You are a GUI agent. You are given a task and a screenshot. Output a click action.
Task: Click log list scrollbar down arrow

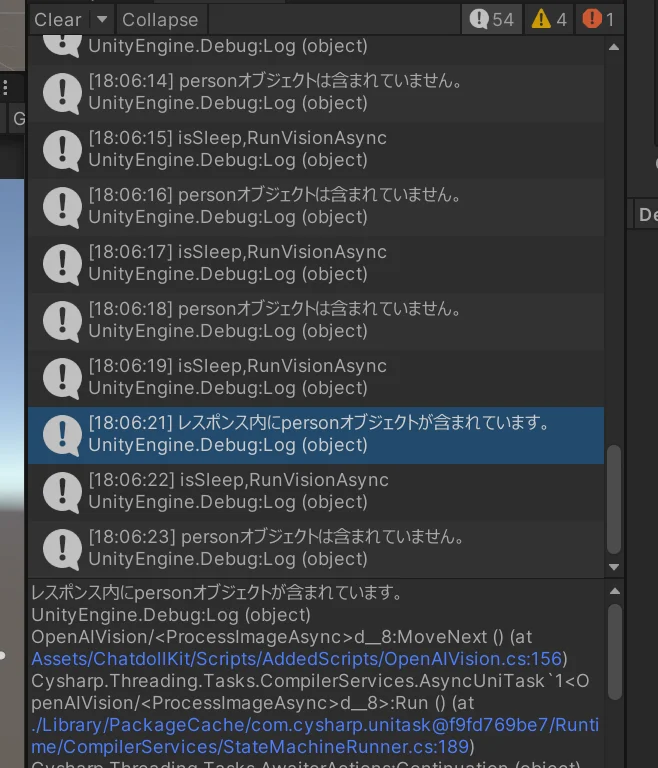click(x=614, y=567)
